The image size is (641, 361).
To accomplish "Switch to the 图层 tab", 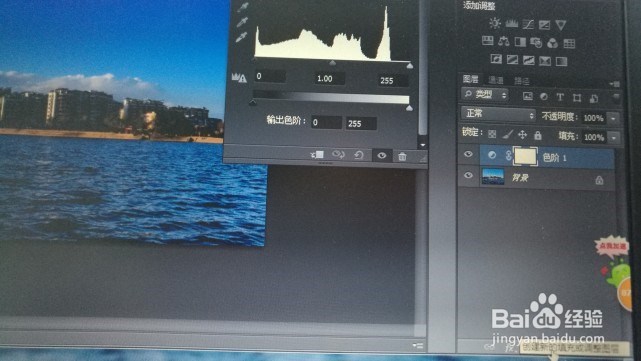I will tap(471, 79).
